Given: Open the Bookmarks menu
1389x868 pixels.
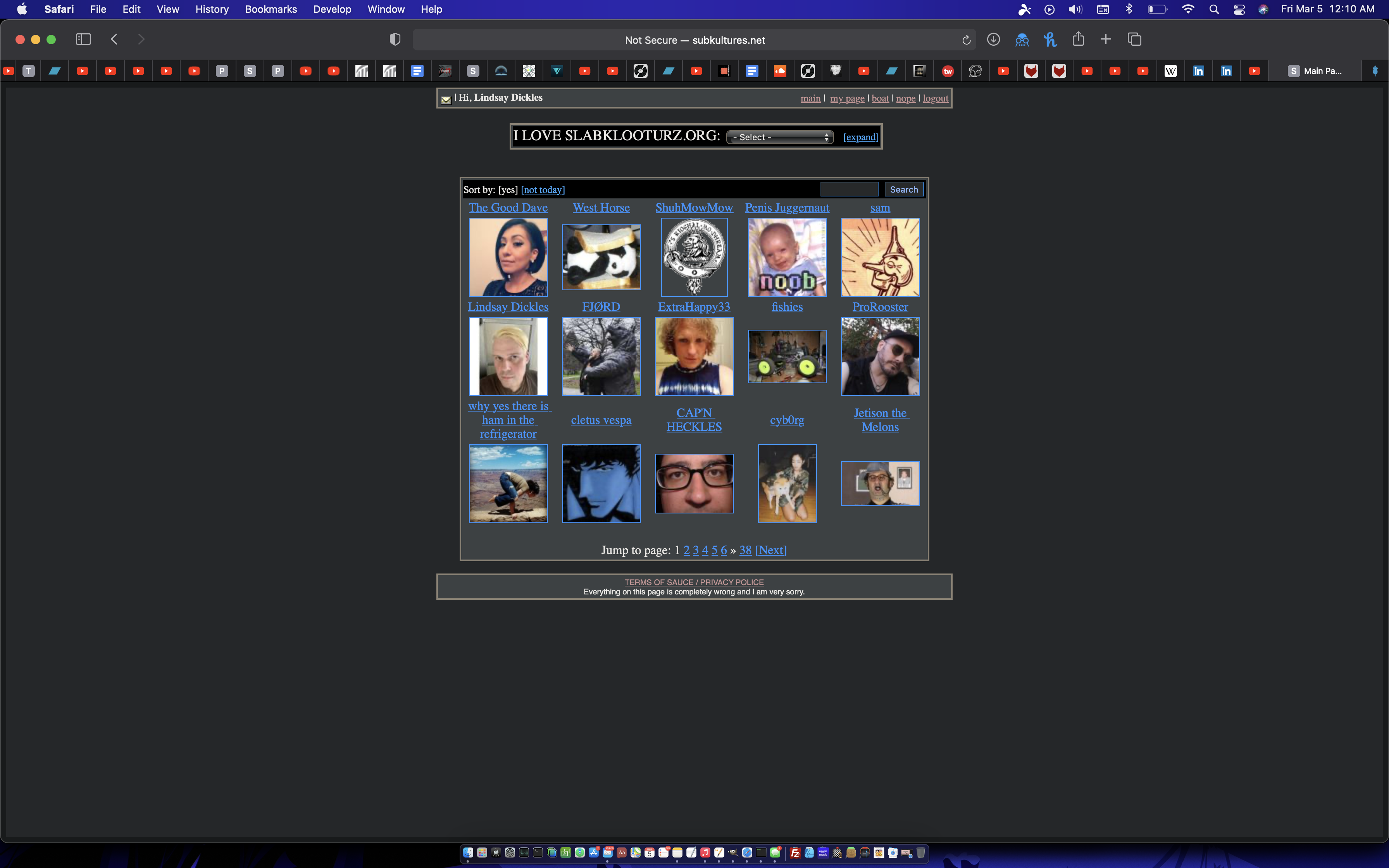Looking at the screenshot, I should pyautogui.click(x=271, y=9).
